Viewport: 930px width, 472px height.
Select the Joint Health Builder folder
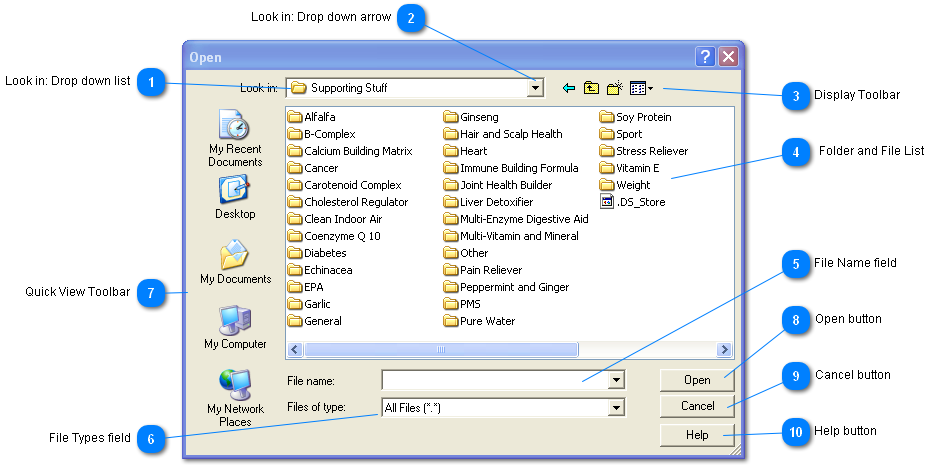pyautogui.click(x=498, y=185)
